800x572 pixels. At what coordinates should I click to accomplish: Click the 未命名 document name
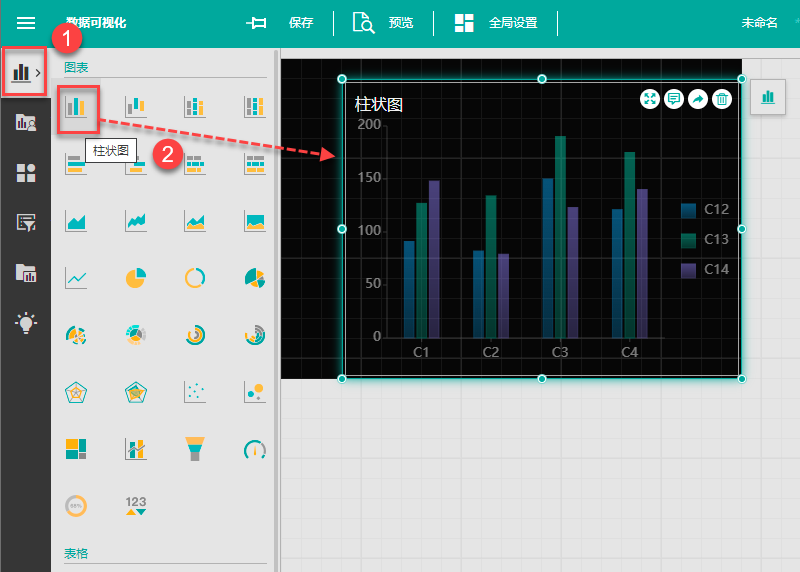point(760,23)
